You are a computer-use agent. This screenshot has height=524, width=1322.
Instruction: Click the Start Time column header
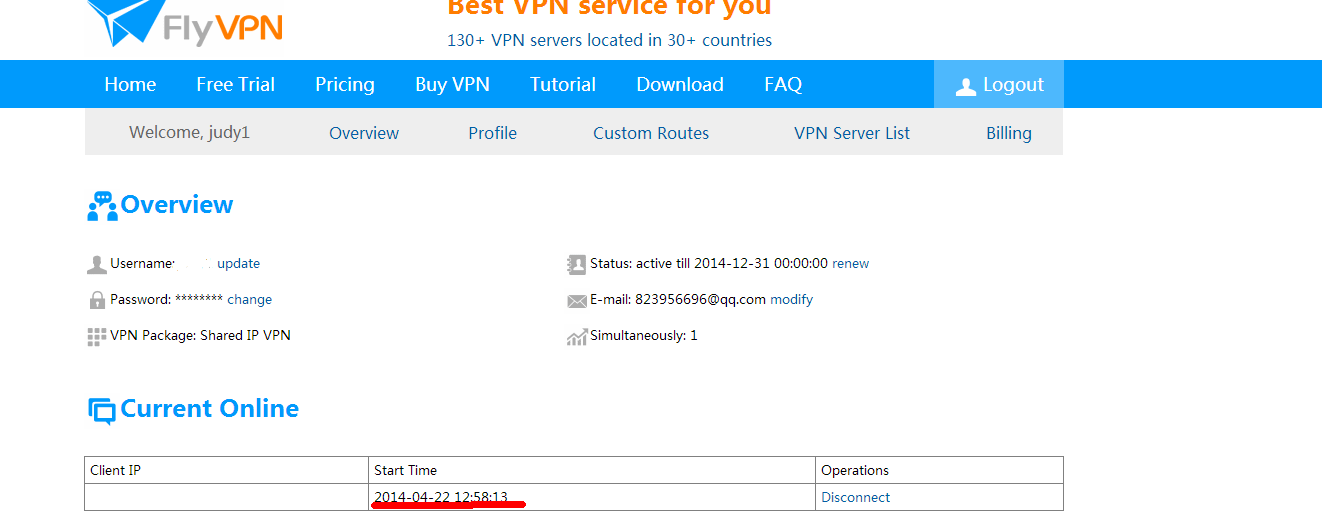pyautogui.click(x=405, y=470)
